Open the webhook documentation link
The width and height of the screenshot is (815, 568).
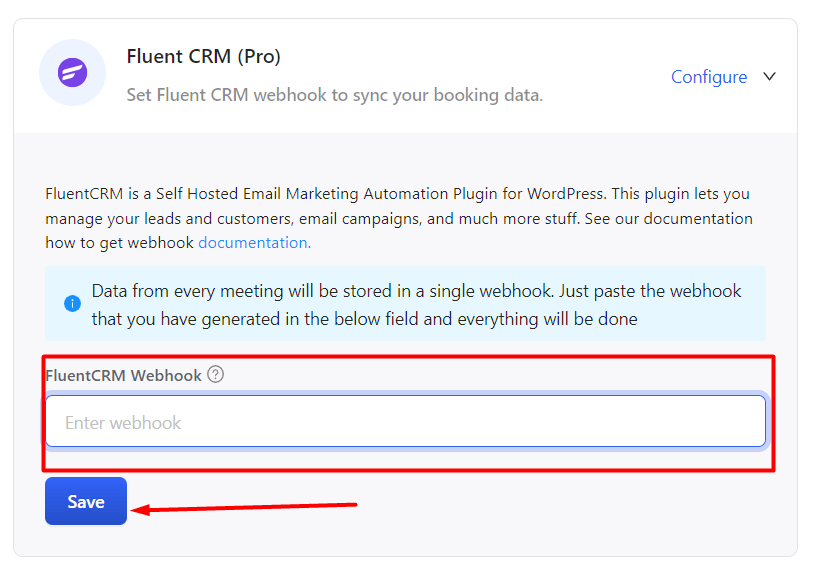[255, 243]
